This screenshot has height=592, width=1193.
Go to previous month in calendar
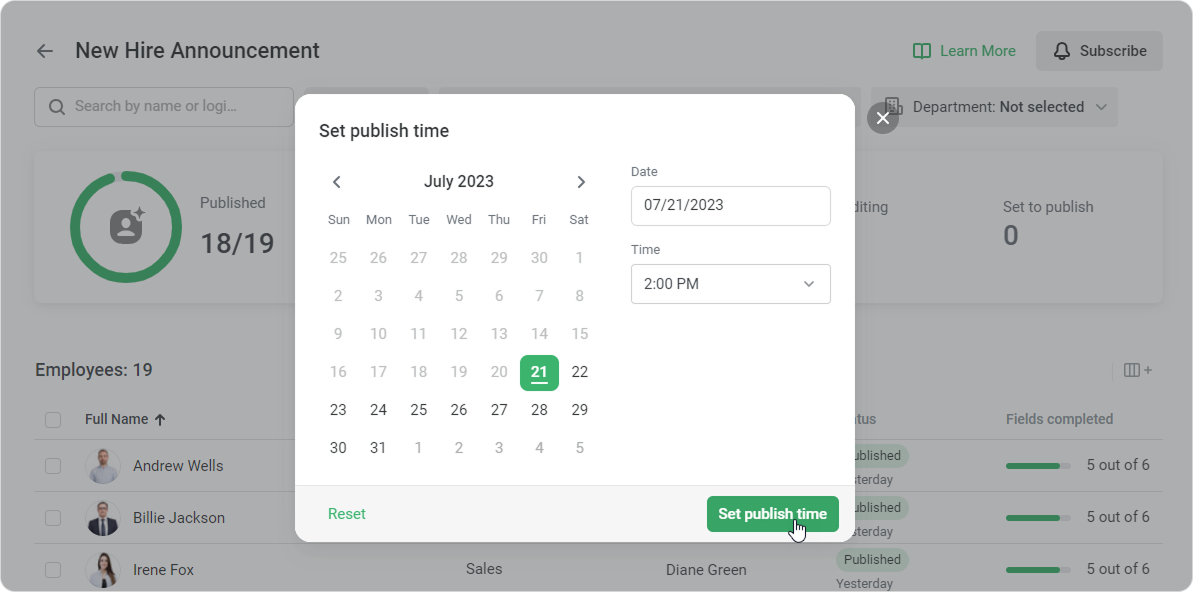[x=337, y=182]
